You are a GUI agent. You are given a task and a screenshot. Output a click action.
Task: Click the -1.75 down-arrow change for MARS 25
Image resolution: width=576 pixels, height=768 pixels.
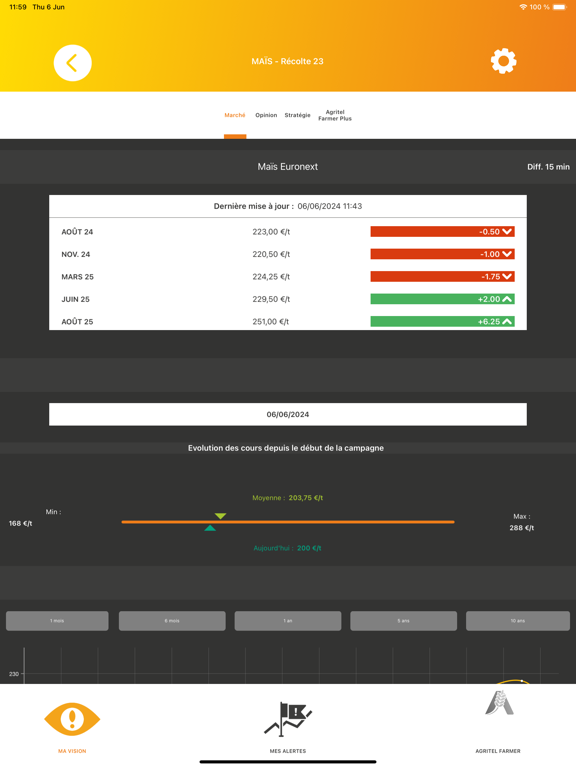click(442, 277)
